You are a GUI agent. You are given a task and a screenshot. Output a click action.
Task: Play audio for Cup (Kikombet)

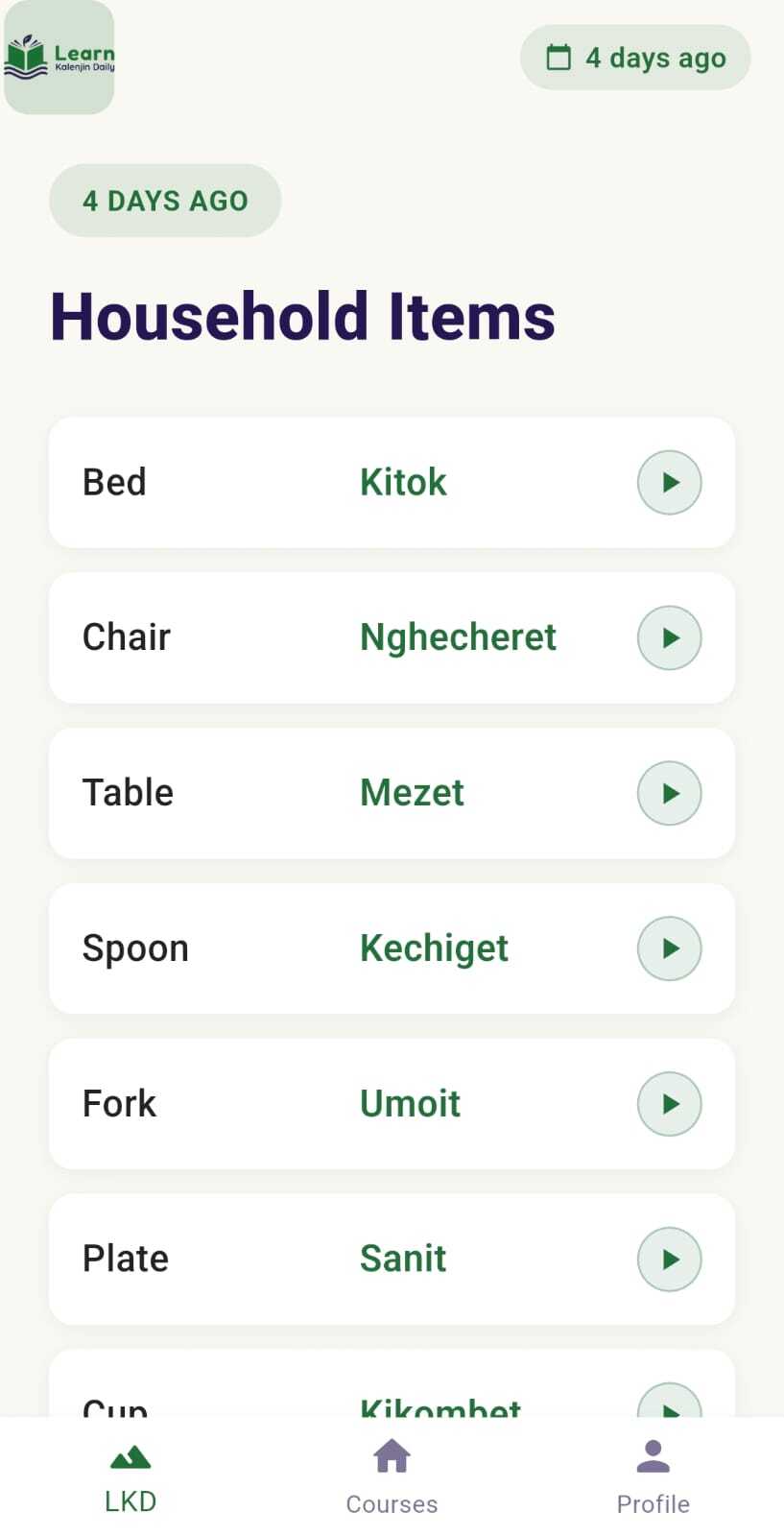coord(669,1404)
